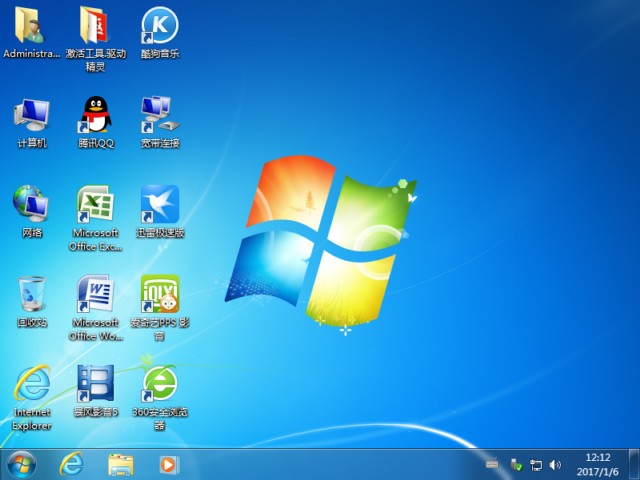Image resolution: width=640 pixels, height=480 pixels.
Task: Select the 爱奇艺PPS影音 shortcut
Action: [160, 294]
